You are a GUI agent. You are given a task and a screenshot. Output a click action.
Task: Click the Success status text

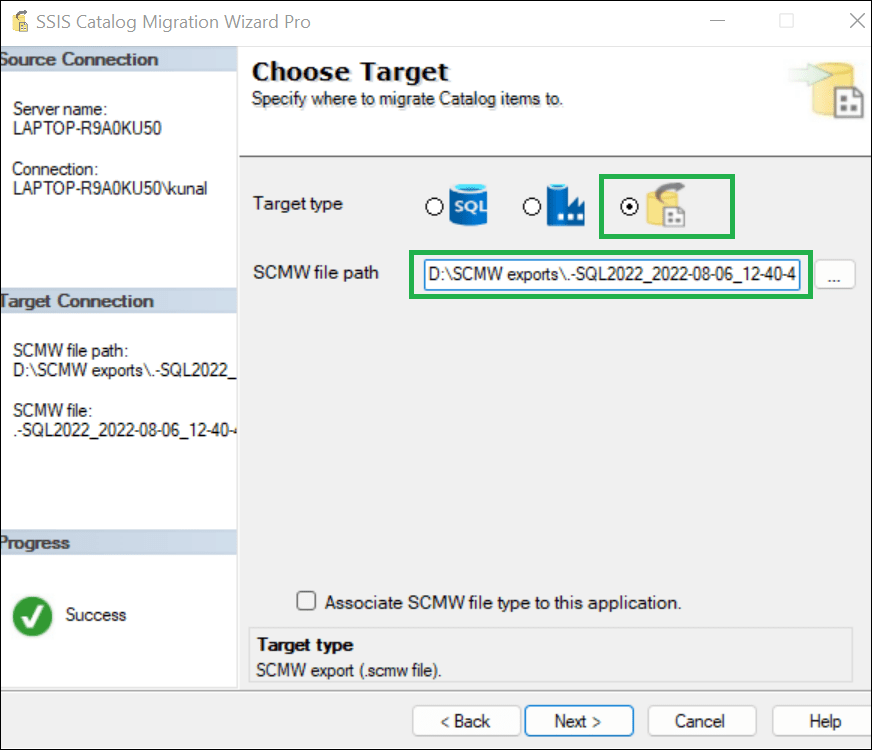(x=96, y=615)
